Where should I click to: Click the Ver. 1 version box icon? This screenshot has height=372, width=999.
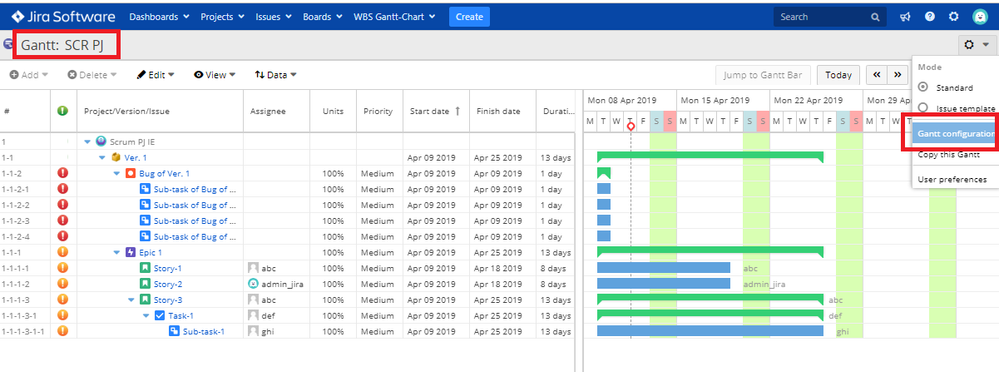click(x=116, y=157)
